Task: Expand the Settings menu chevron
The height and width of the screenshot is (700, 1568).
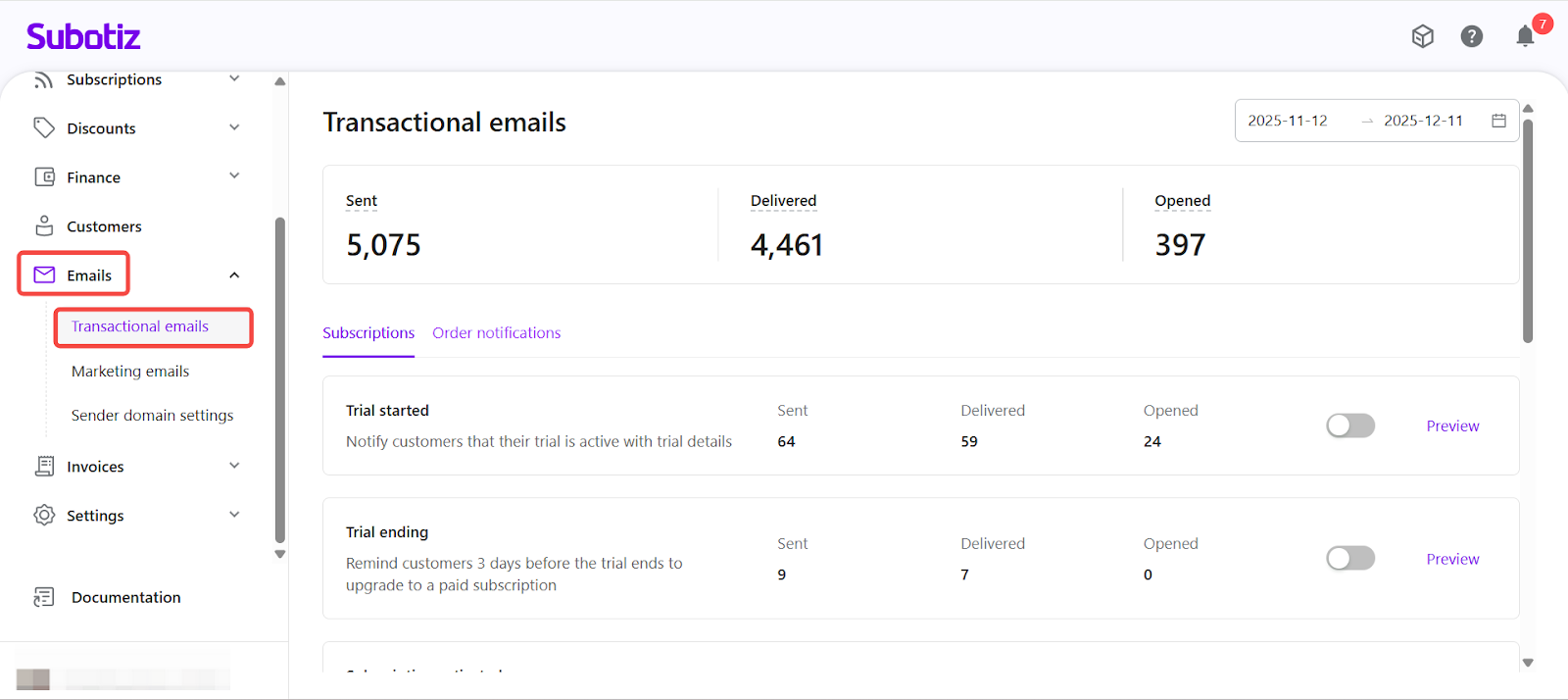Action: pyautogui.click(x=234, y=515)
